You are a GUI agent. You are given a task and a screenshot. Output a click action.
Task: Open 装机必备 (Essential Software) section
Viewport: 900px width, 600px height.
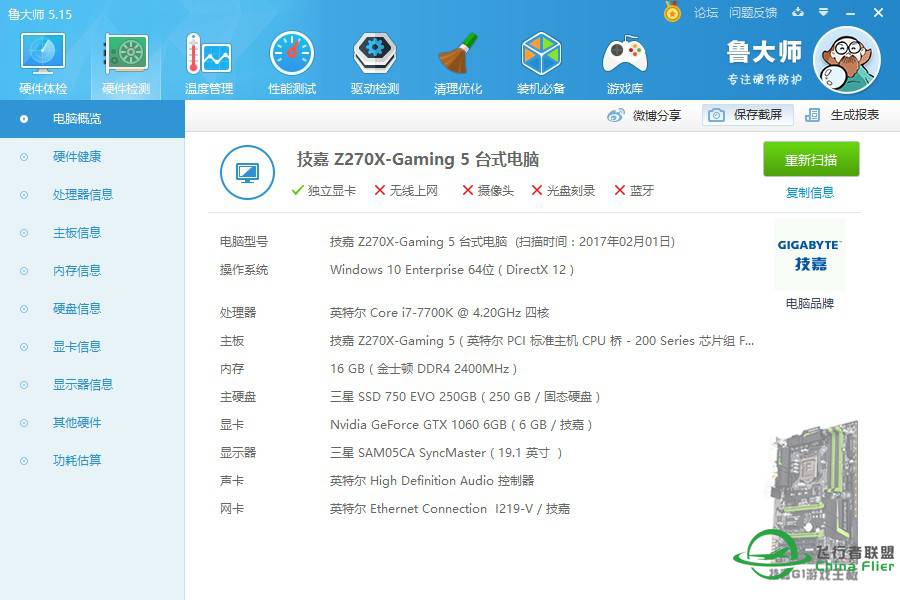[x=541, y=60]
